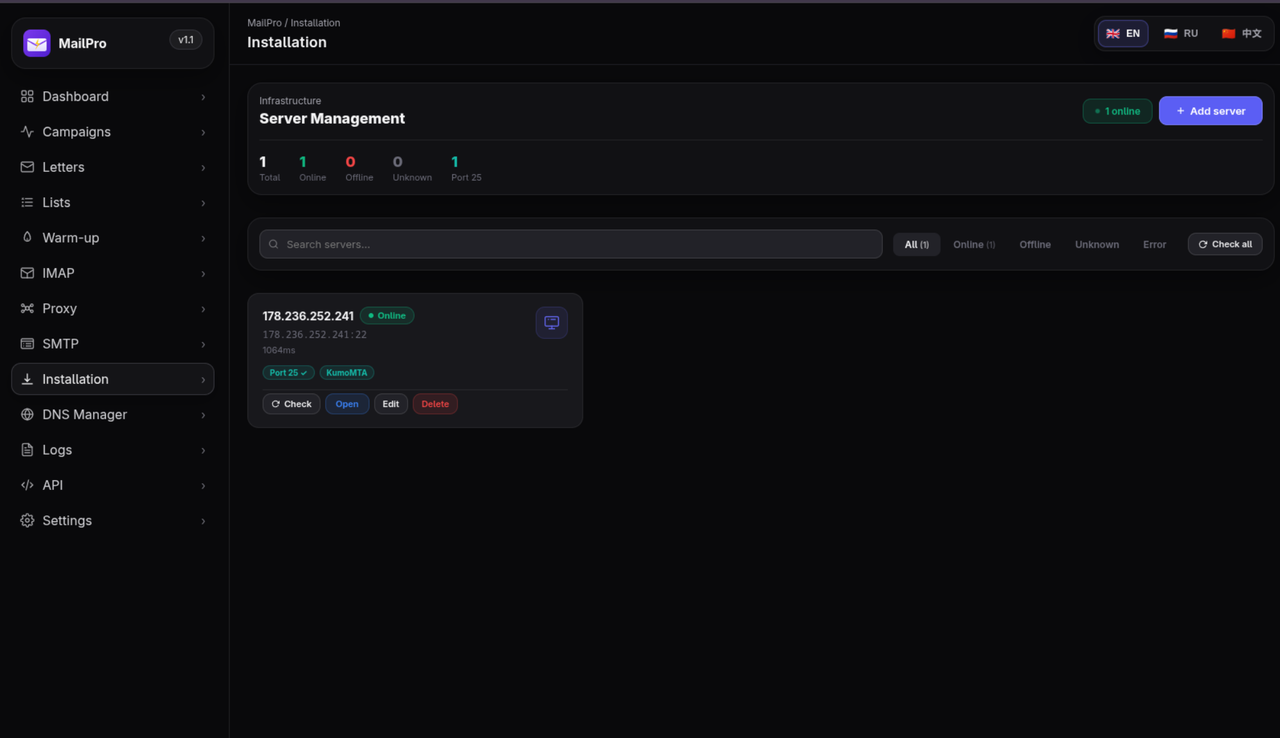This screenshot has width=1280, height=738.
Task: Open the DNS Manager sidebar label
Action: tap(84, 414)
